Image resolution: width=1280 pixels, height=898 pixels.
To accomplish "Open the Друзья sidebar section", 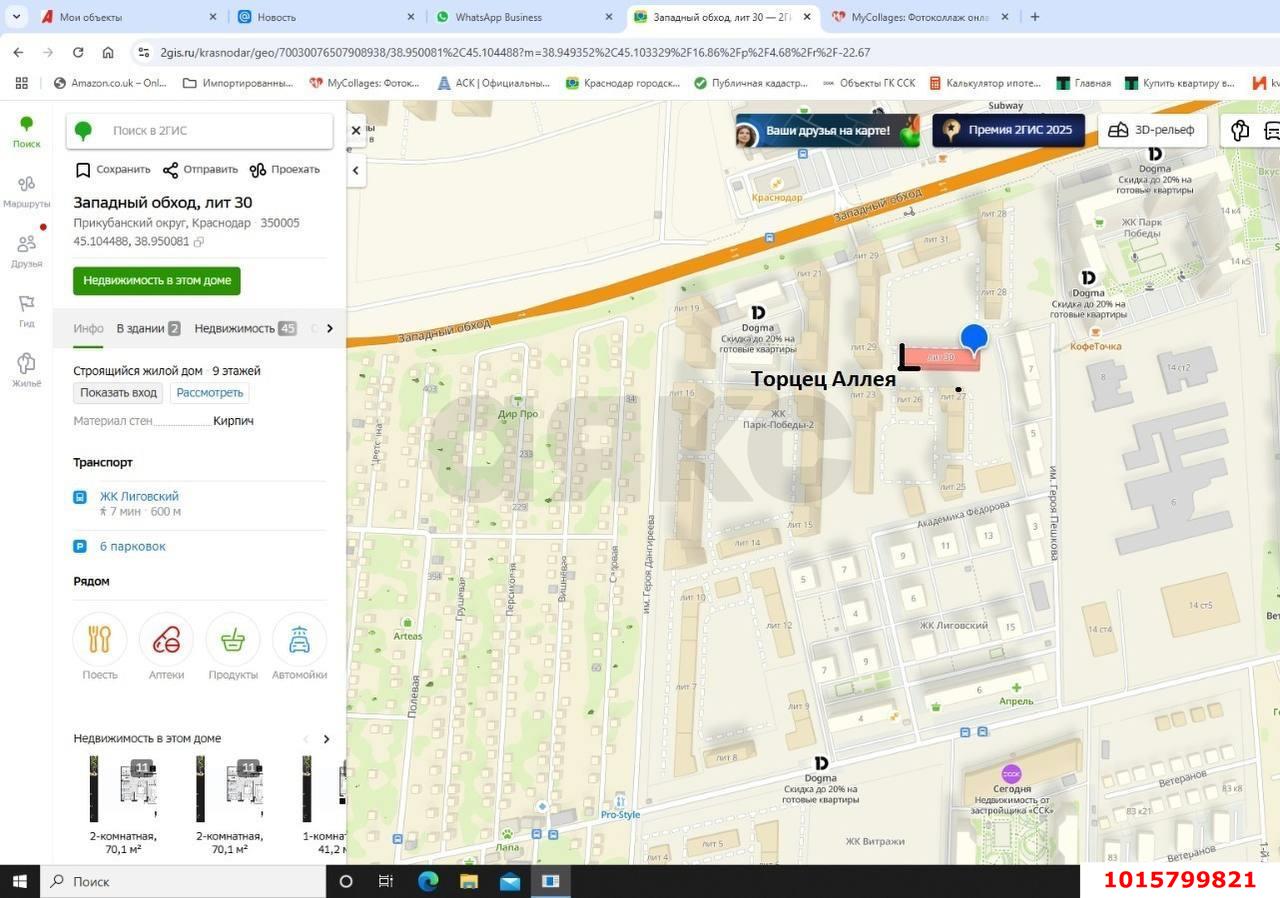I will click(26, 250).
